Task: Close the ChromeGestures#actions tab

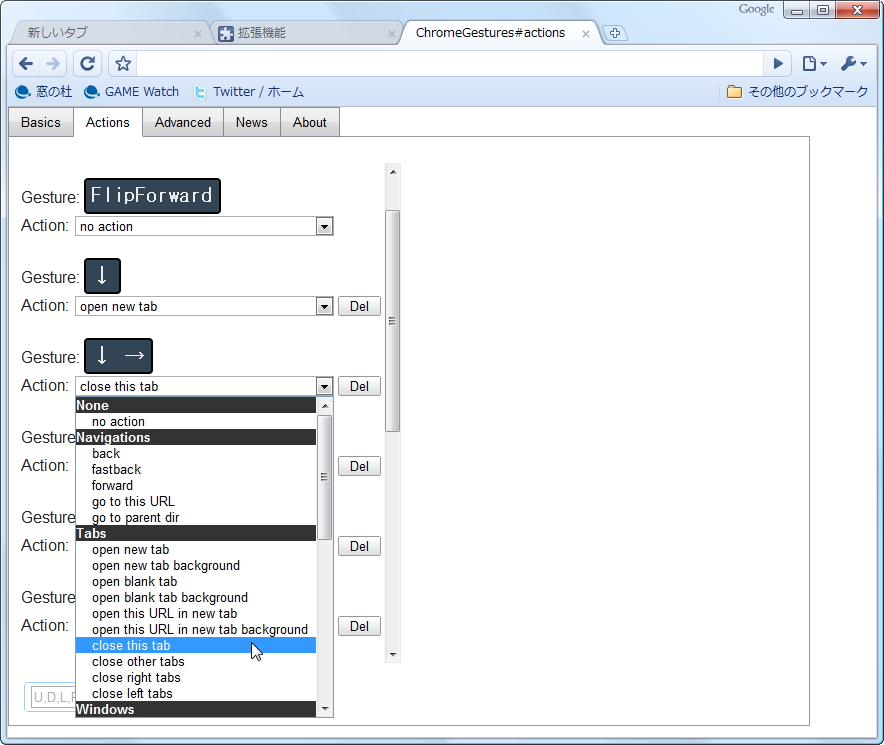Action: point(586,34)
